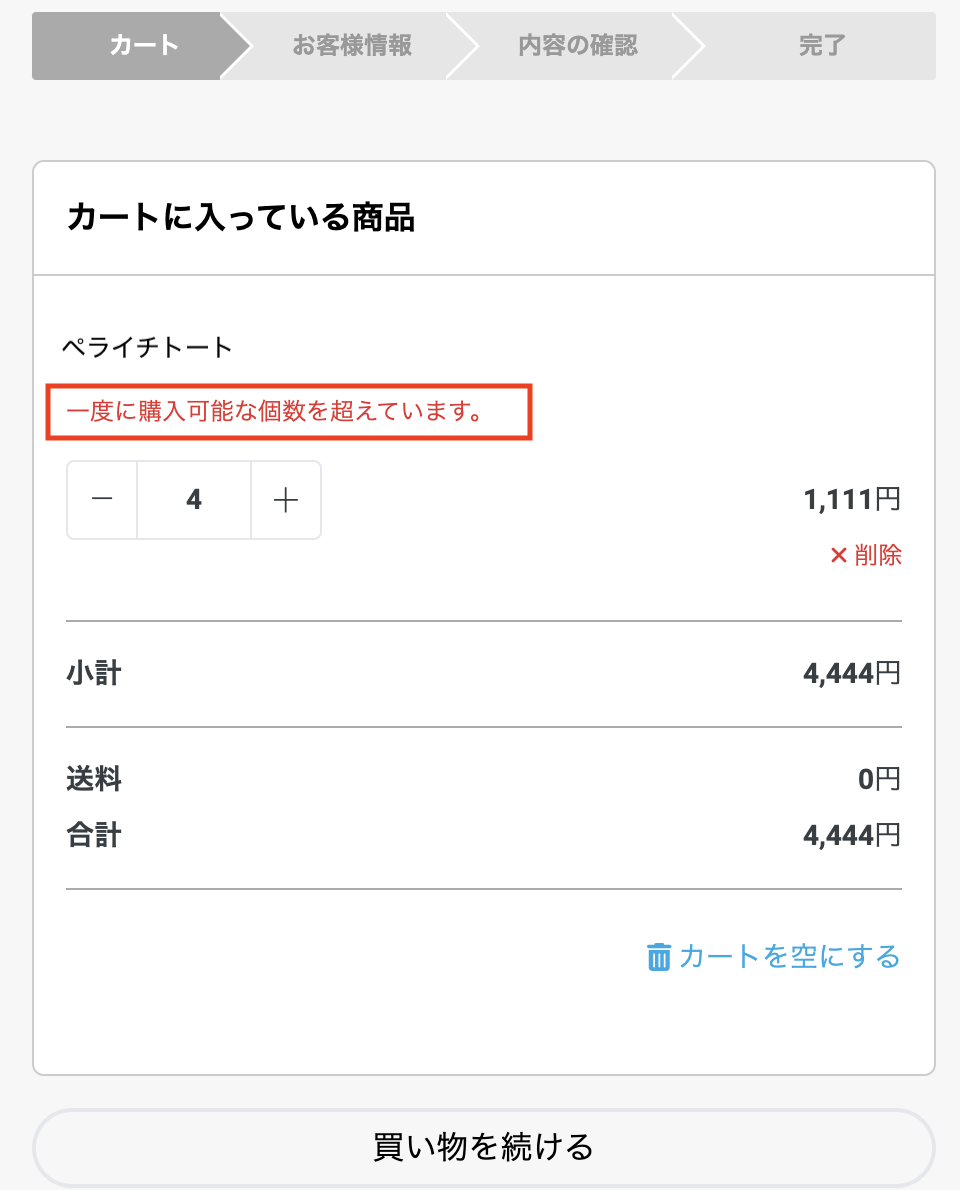Select the 完了 step

pyautogui.click(x=822, y=46)
